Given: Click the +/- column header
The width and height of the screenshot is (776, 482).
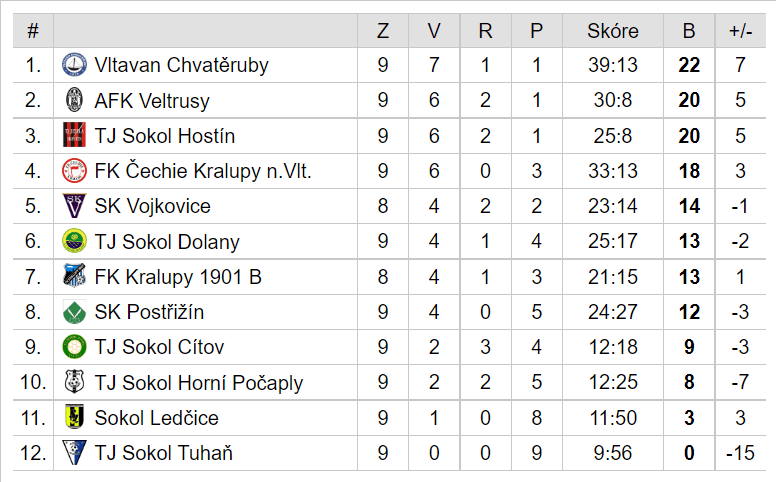Looking at the screenshot, I should click(740, 31).
